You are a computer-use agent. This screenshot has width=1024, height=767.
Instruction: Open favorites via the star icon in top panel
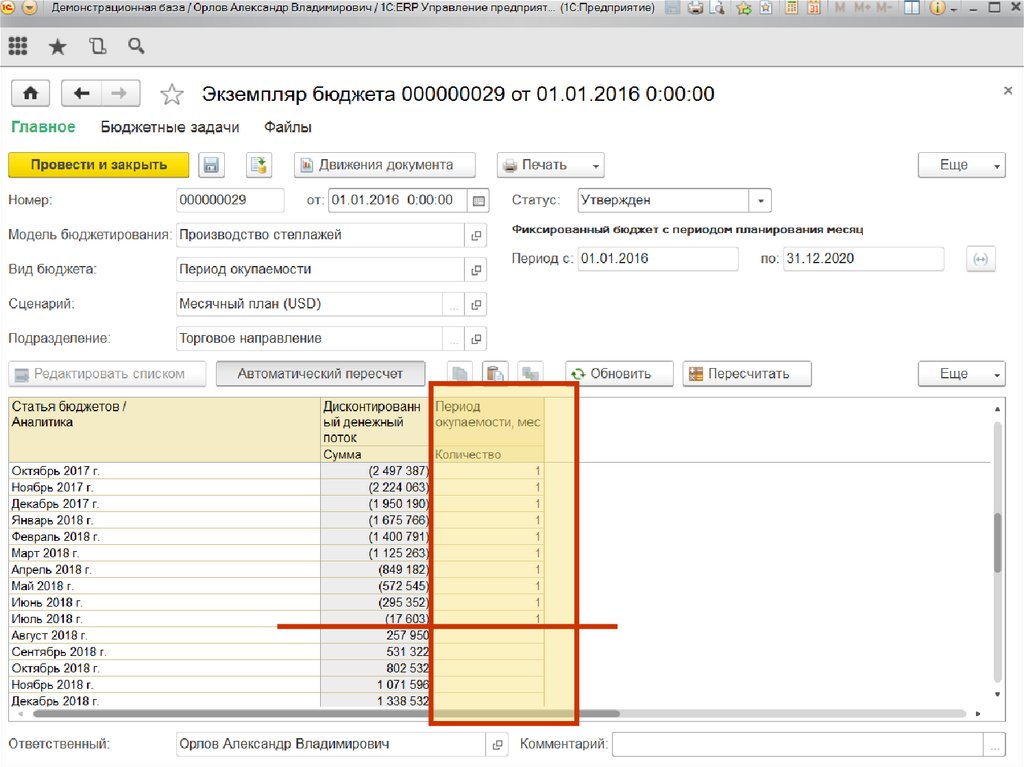point(57,46)
